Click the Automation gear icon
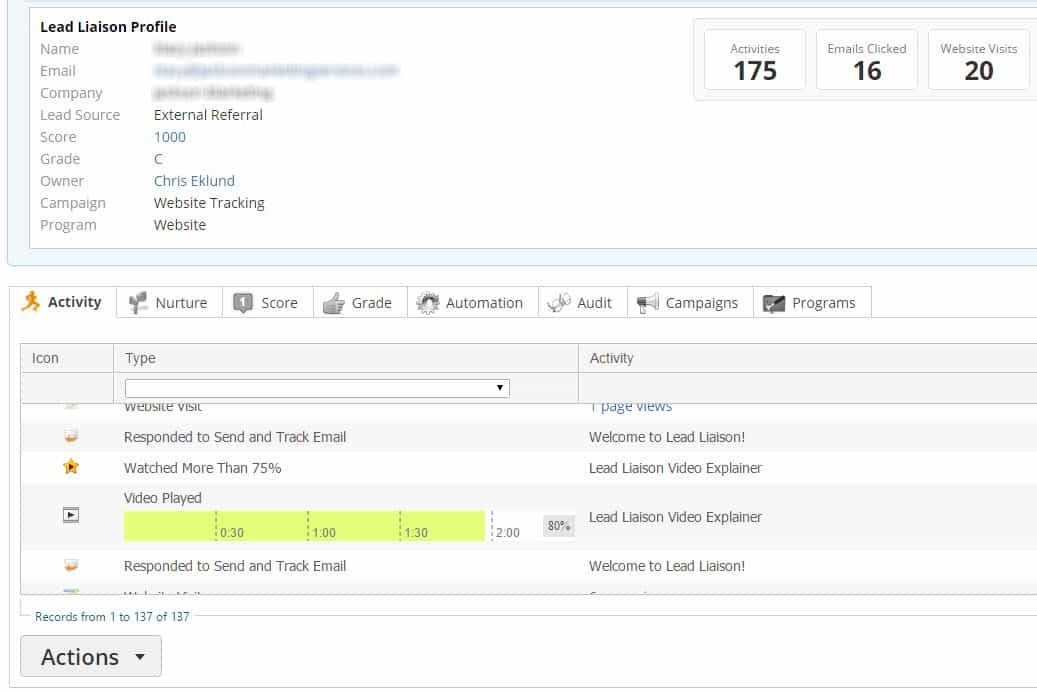The width and height of the screenshot is (1037, 692). point(427,302)
